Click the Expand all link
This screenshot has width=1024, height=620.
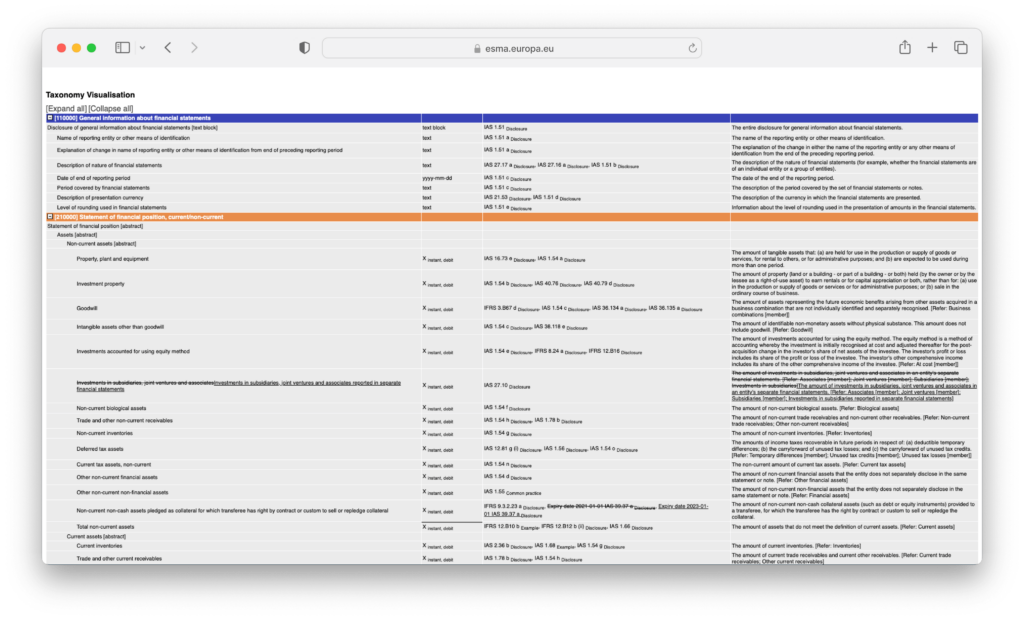coord(65,106)
